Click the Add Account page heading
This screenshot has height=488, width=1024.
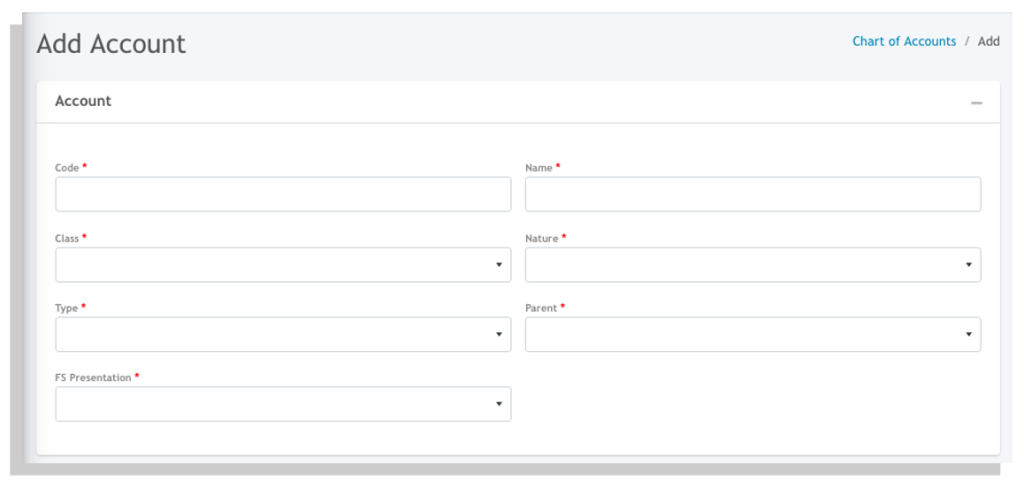tap(111, 44)
